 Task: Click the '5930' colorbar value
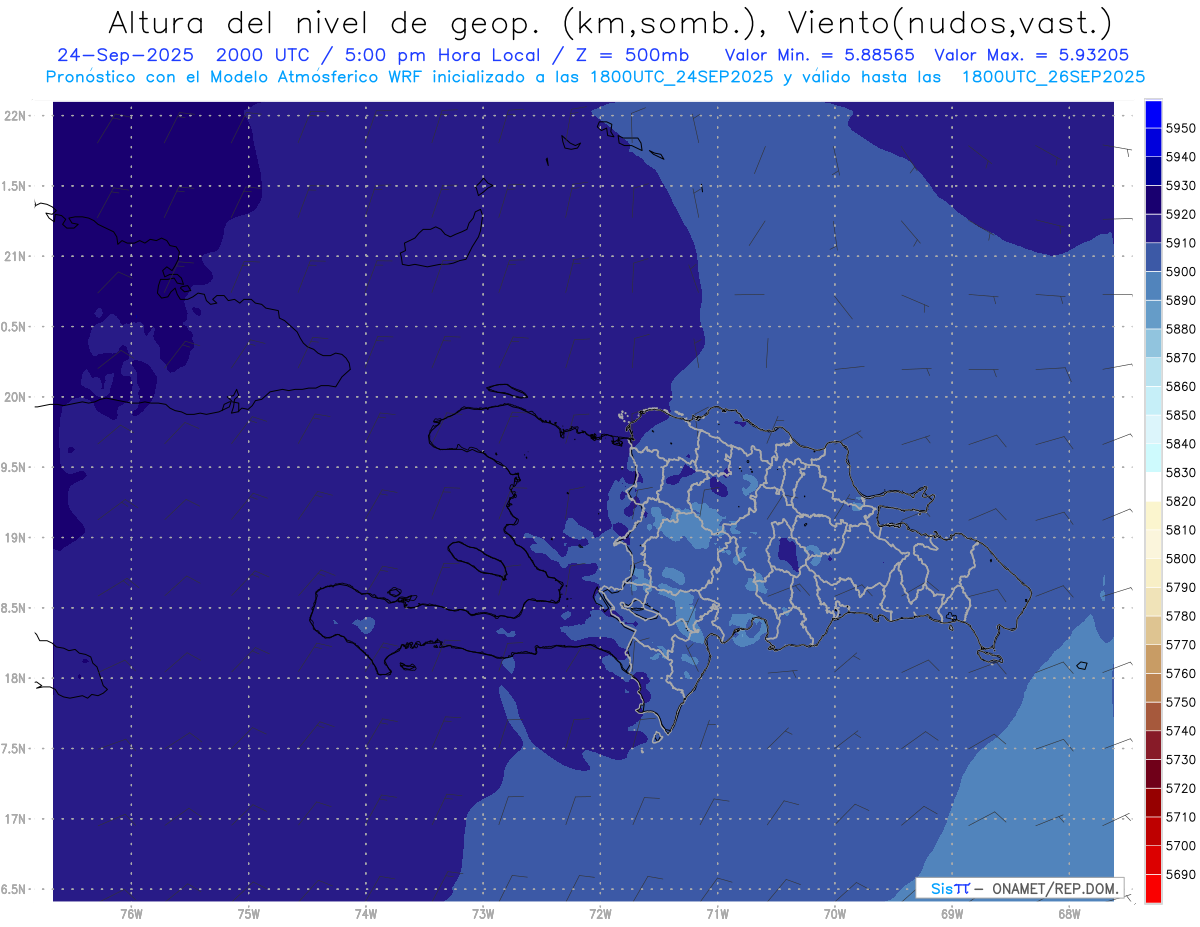click(1180, 185)
